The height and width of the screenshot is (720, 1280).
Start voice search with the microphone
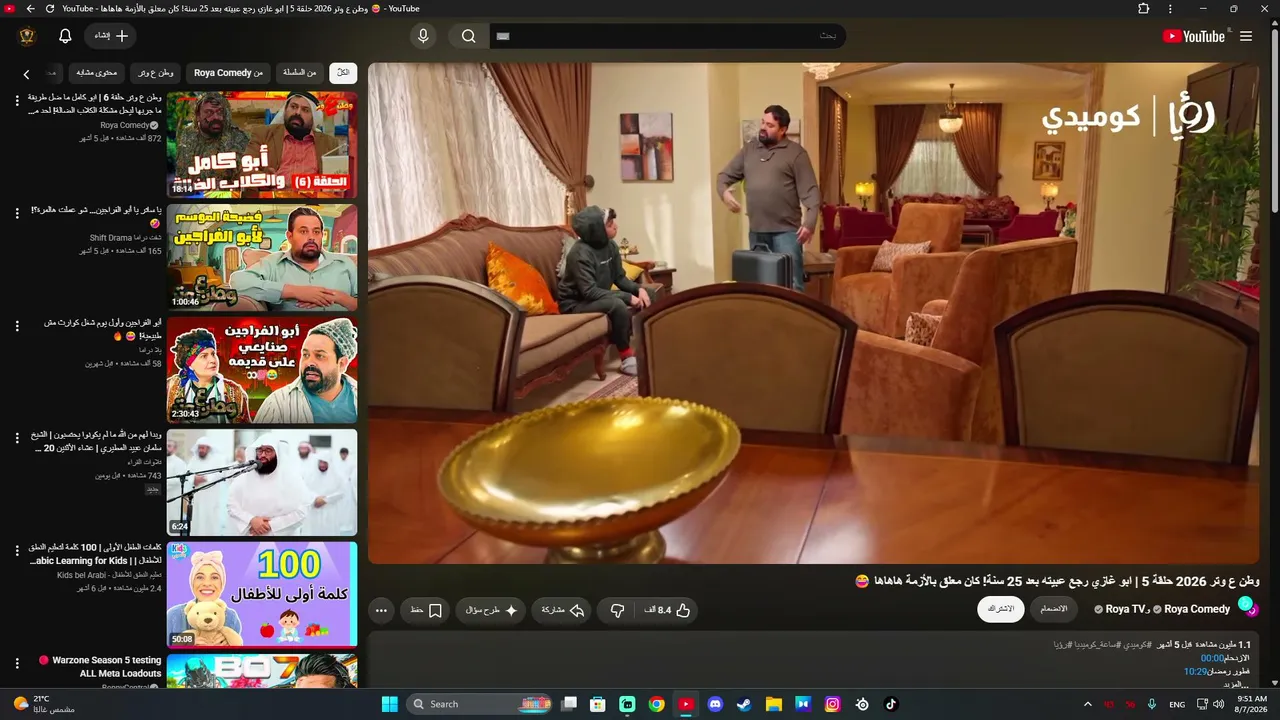pos(423,36)
